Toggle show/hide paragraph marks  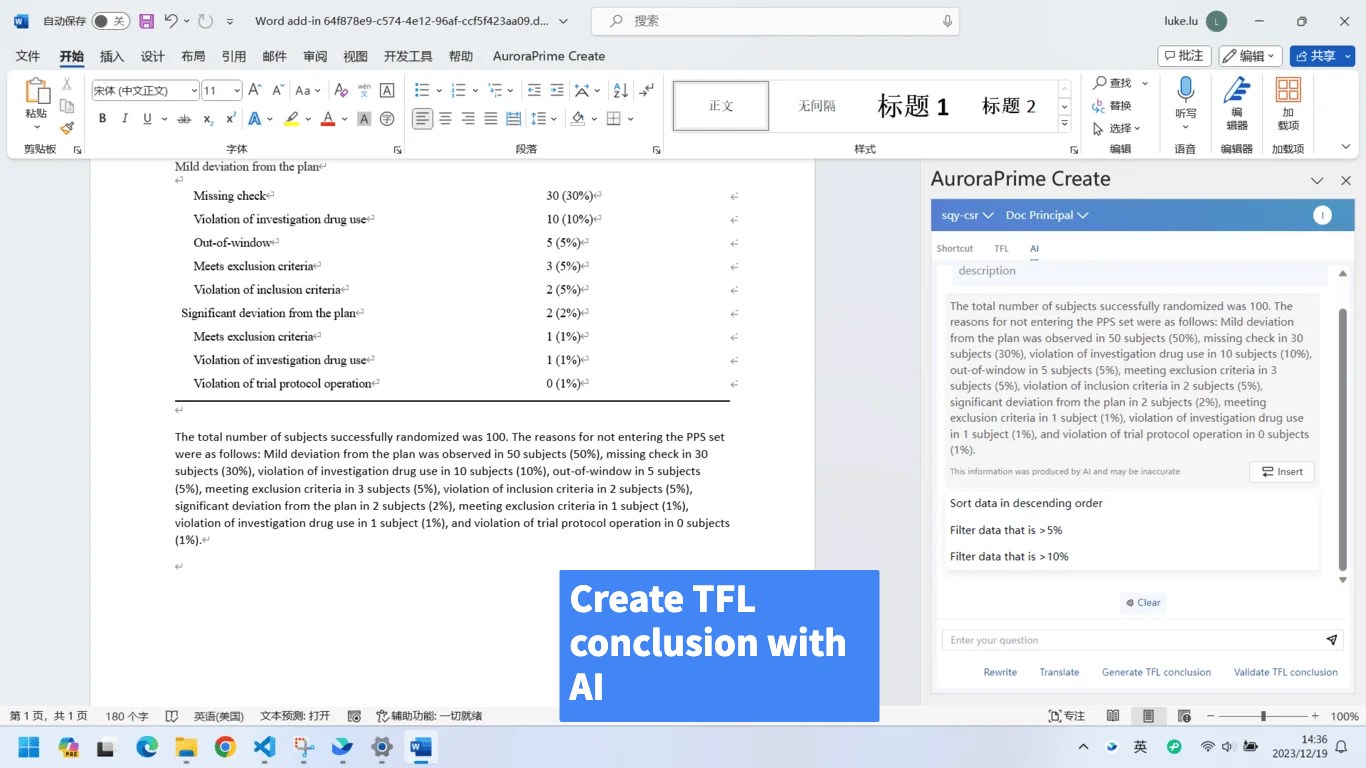click(647, 90)
